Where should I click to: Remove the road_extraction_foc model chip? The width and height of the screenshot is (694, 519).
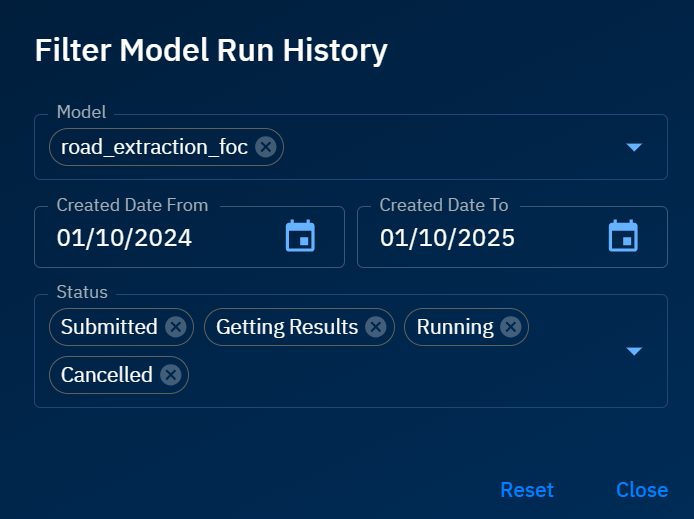coord(265,147)
